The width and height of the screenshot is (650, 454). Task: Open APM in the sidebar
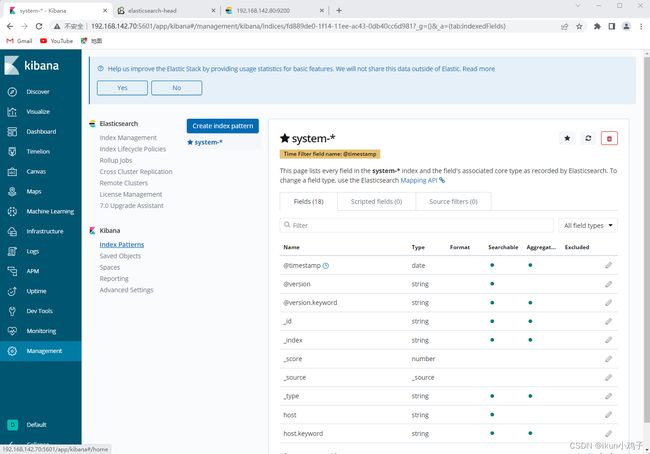pyautogui.click(x=32, y=271)
